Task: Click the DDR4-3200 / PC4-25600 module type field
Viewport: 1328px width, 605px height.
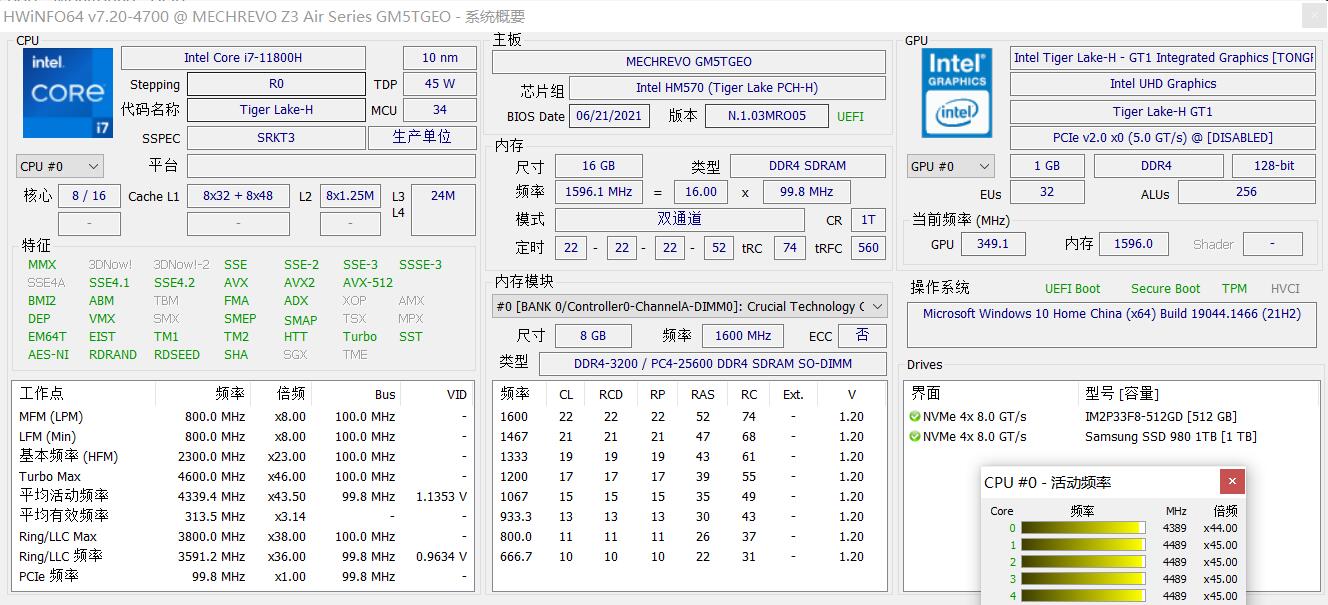Action: [712, 364]
